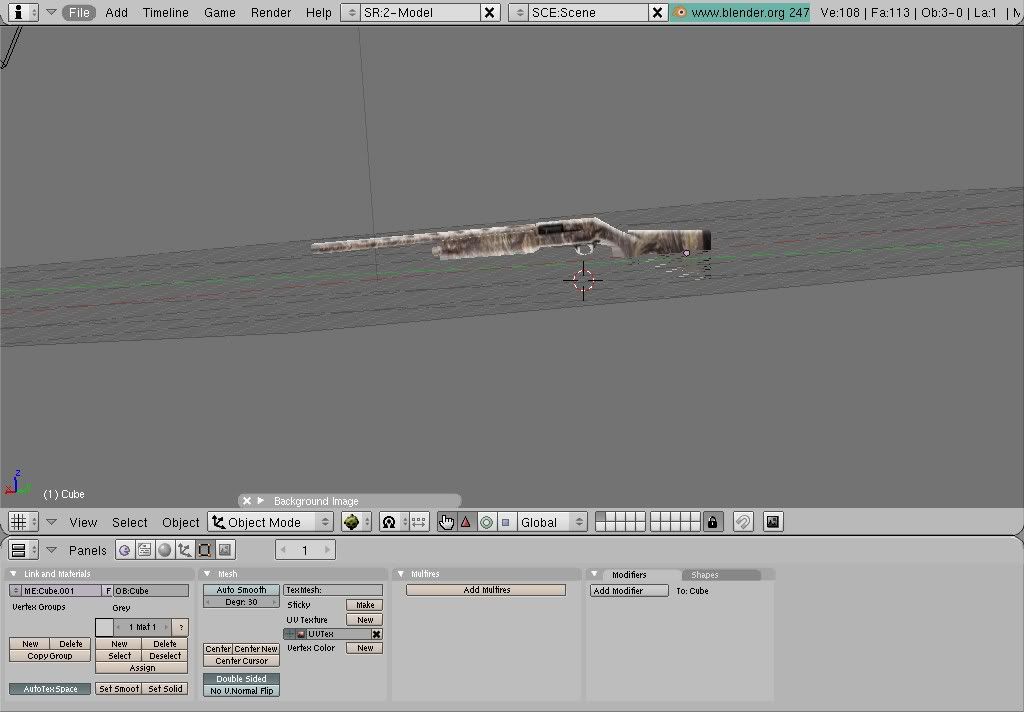The height and width of the screenshot is (712, 1024).
Task: Select the rotate manipulator ring icon
Action: (486, 522)
